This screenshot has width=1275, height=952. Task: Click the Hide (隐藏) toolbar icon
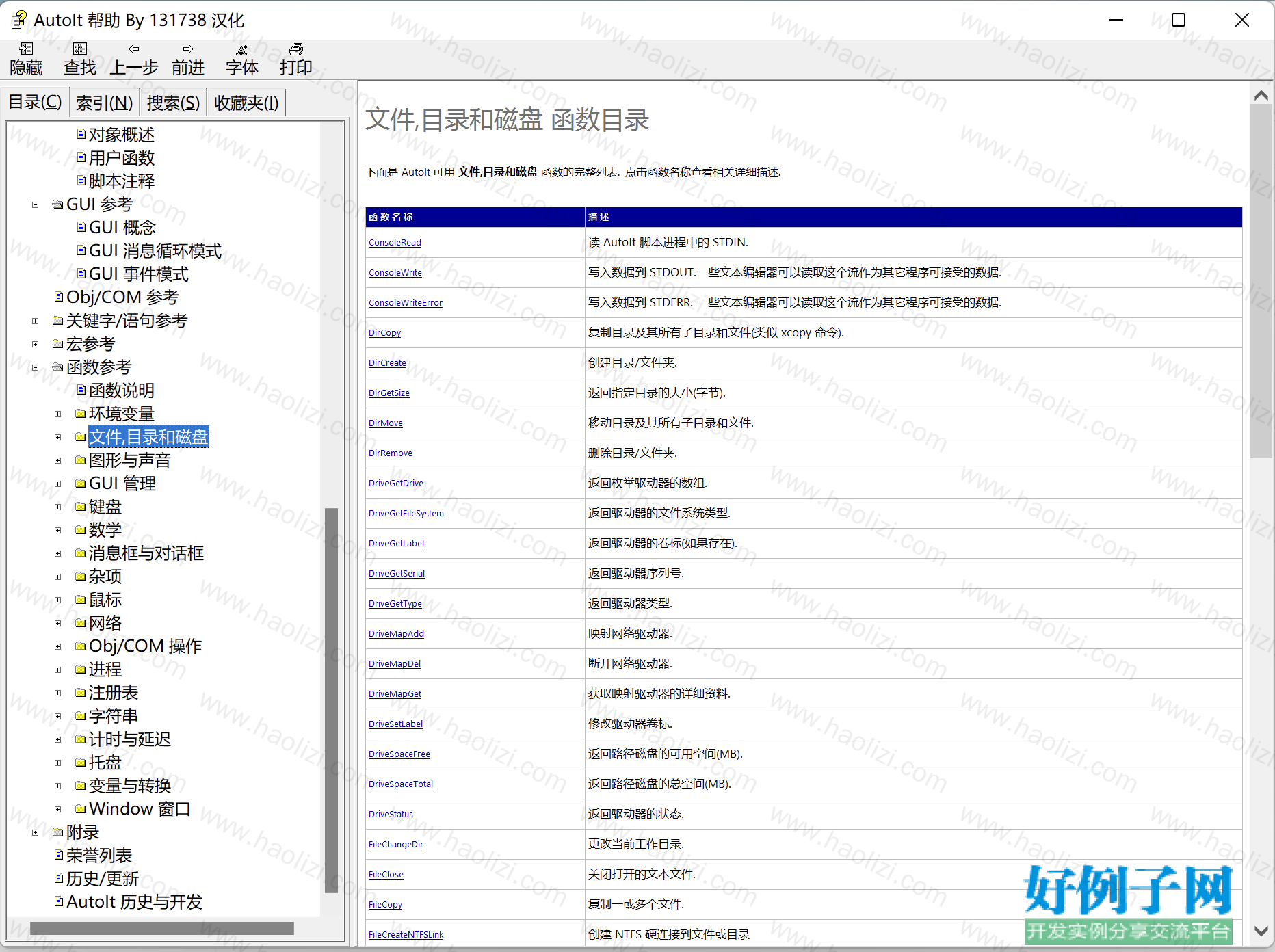27,49
